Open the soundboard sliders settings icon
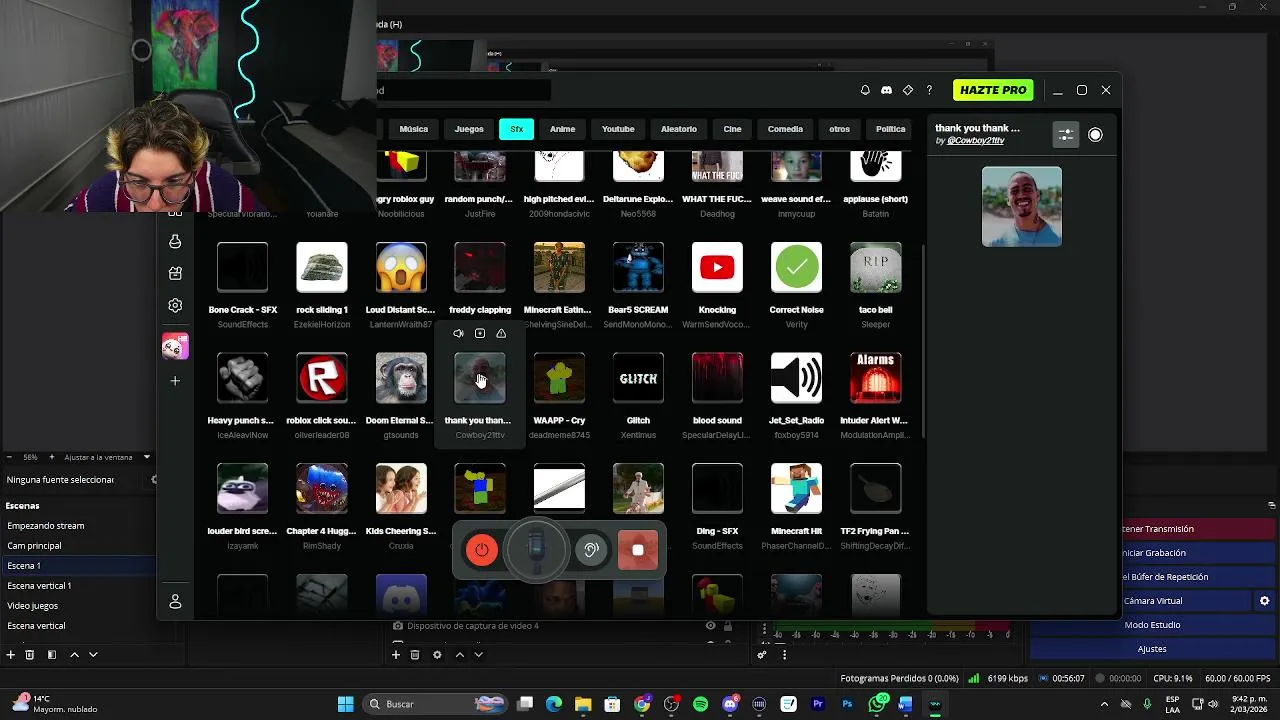Image resolution: width=1280 pixels, height=720 pixels. coord(1066,135)
